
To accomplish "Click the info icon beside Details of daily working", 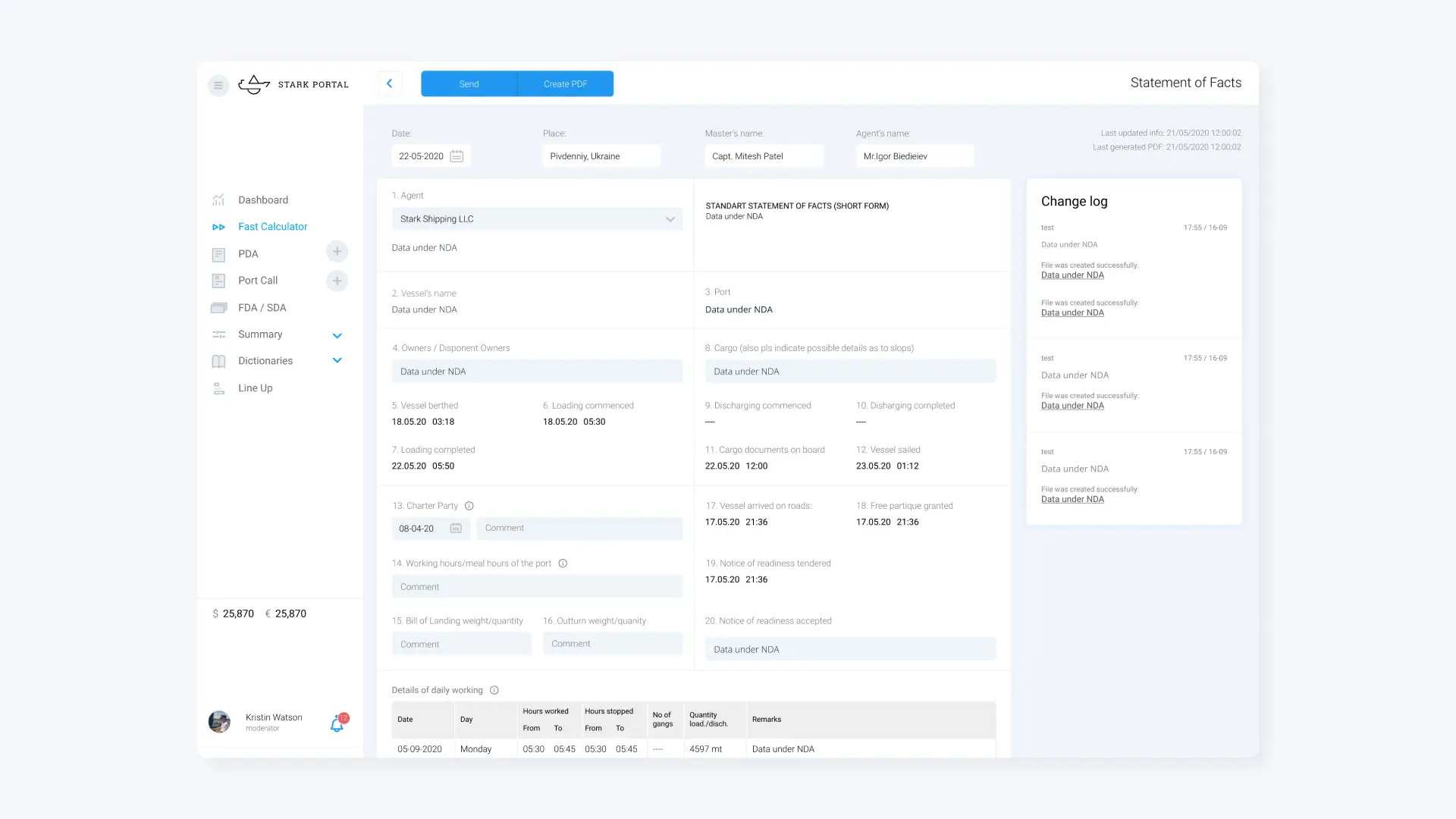I will click(494, 690).
